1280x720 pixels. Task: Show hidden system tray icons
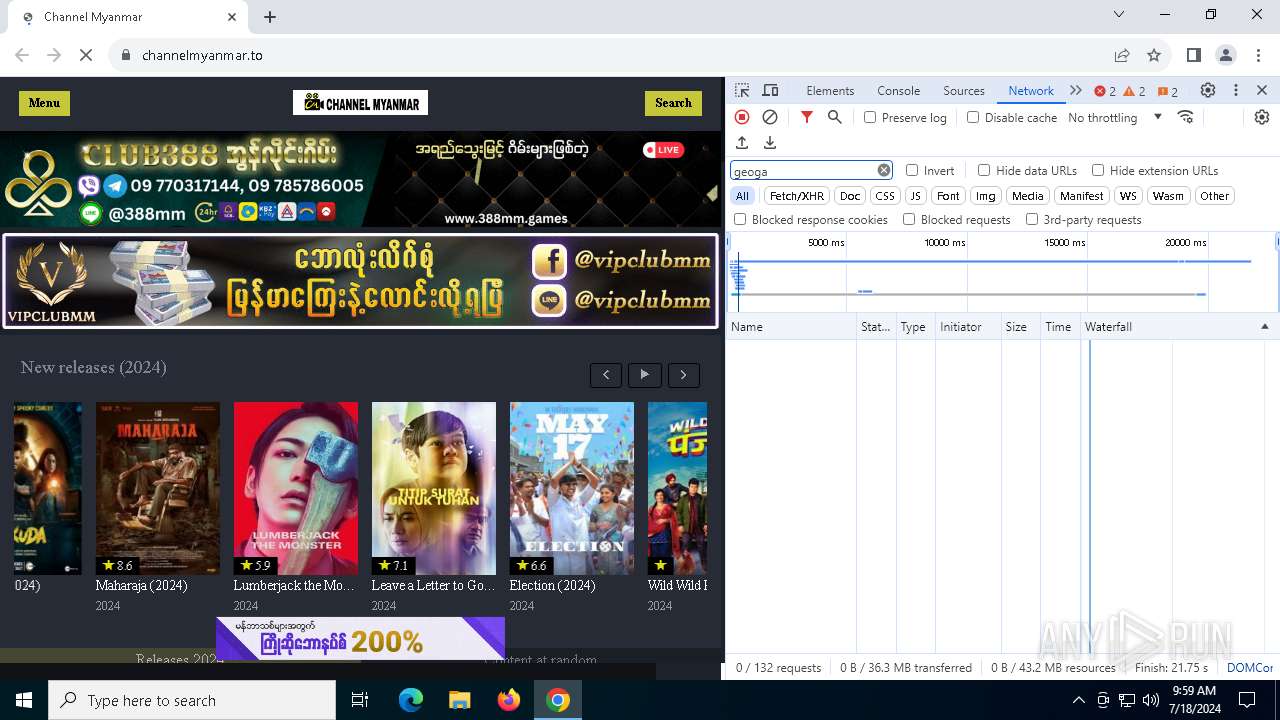coord(1078,700)
